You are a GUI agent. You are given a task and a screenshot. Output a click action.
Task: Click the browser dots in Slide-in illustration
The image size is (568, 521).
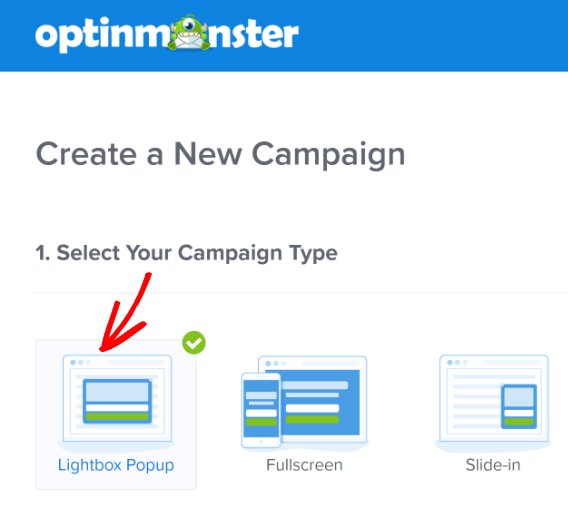[x=458, y=362]
